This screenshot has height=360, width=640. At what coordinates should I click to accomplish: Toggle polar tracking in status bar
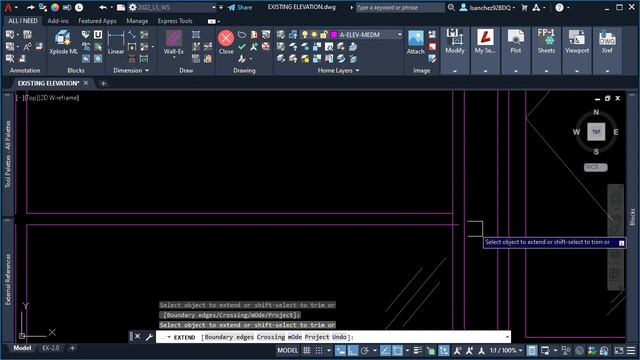(365, 351)
